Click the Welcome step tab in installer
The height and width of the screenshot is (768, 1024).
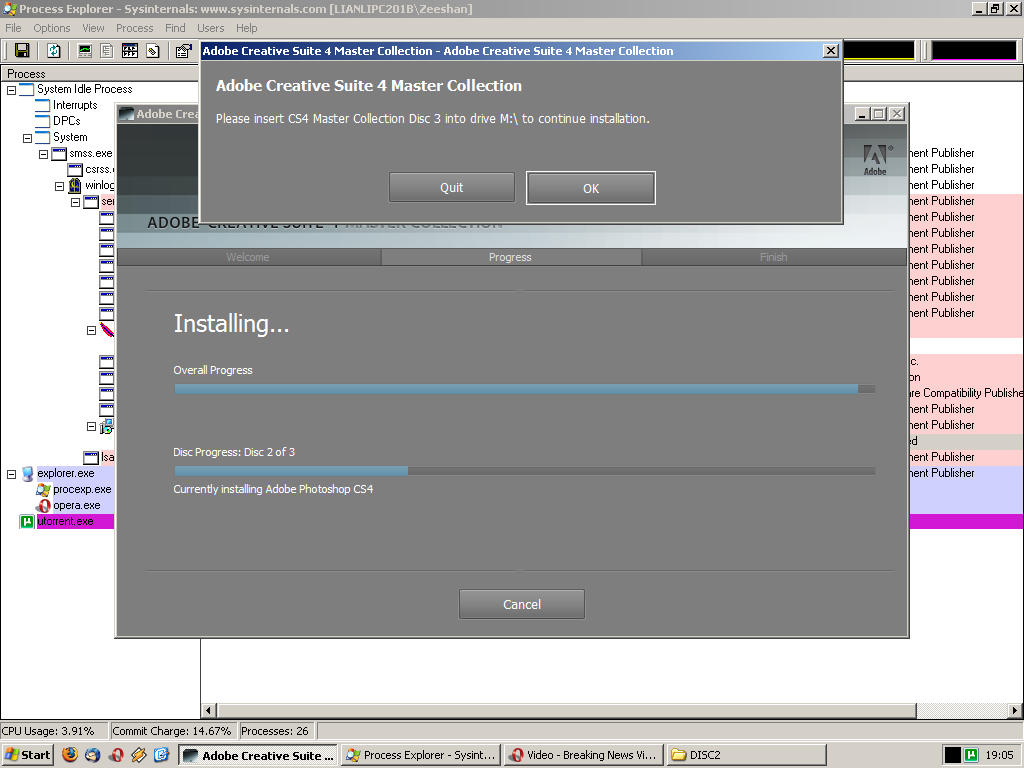point(248,257)
